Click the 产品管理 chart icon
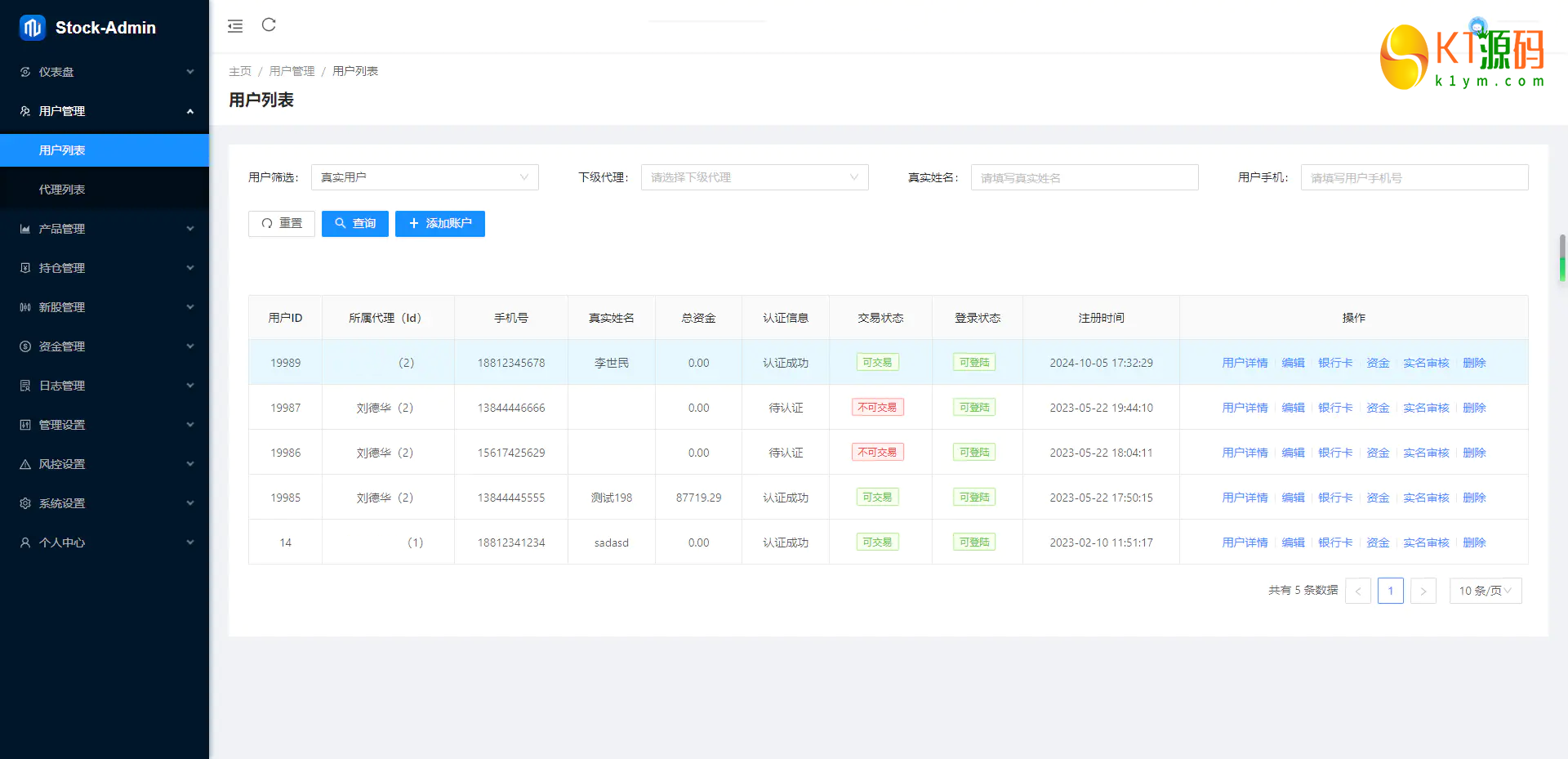The width and height of the screenshot is (1568, 759). [25, 229]
